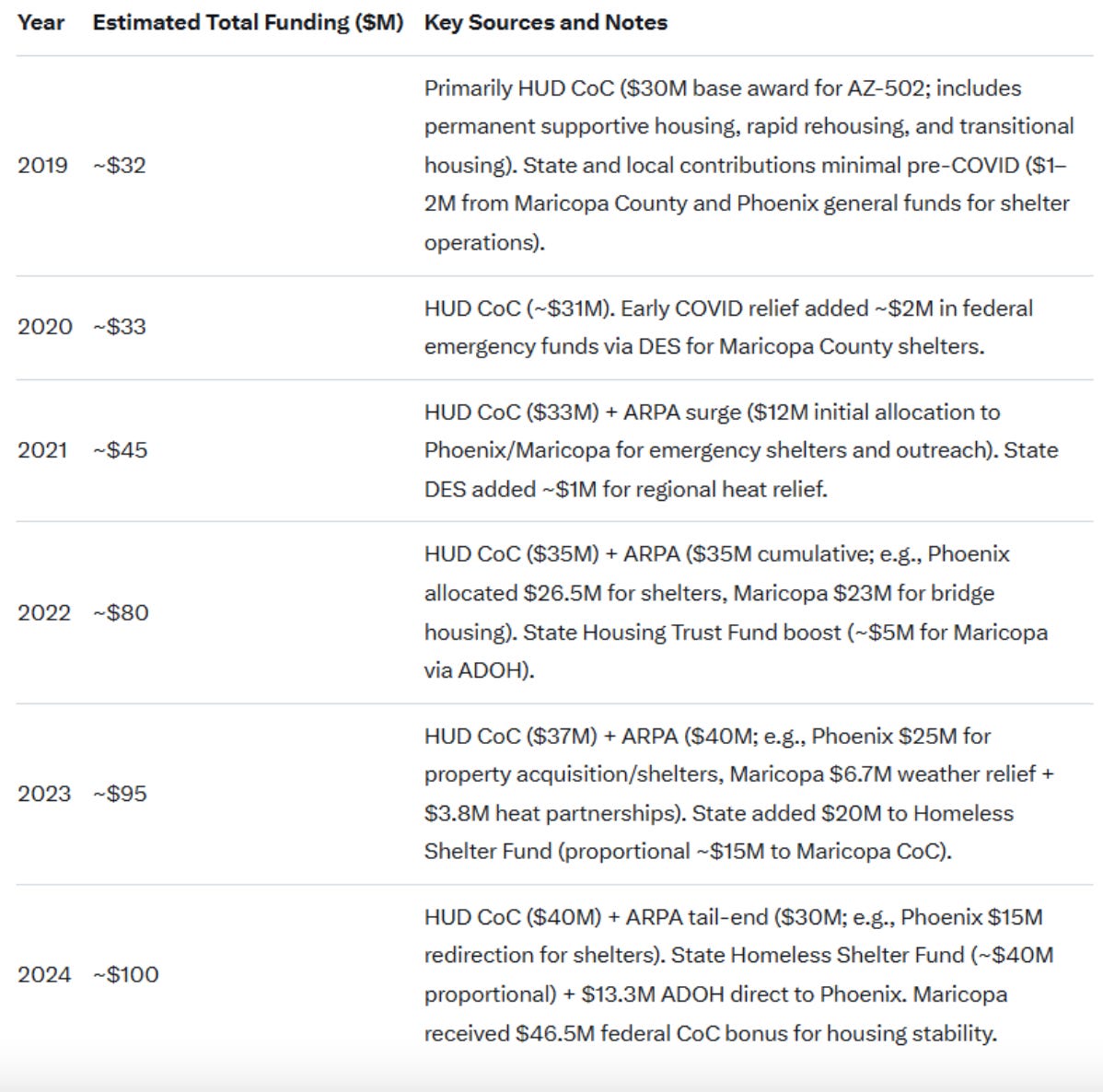Select the 2021 year cell
1103x1092 pixels.
tap(42, 450)
